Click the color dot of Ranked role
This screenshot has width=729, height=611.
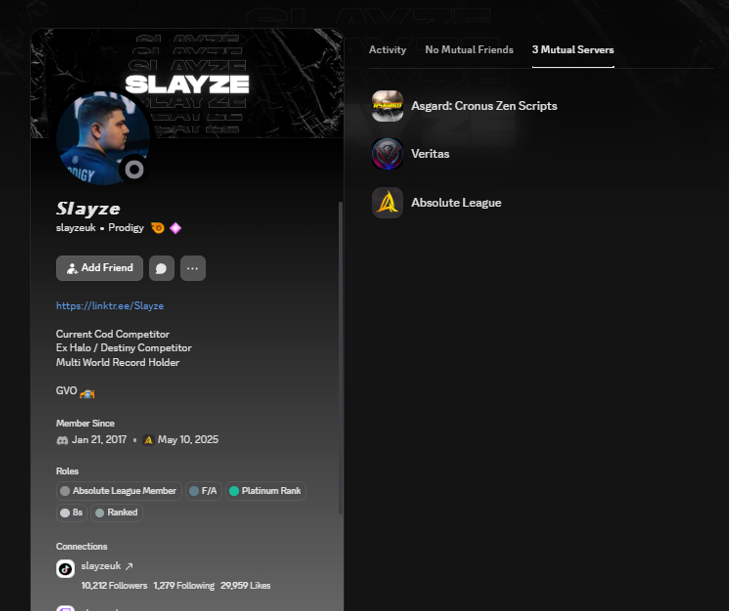[x=99, y=513]
